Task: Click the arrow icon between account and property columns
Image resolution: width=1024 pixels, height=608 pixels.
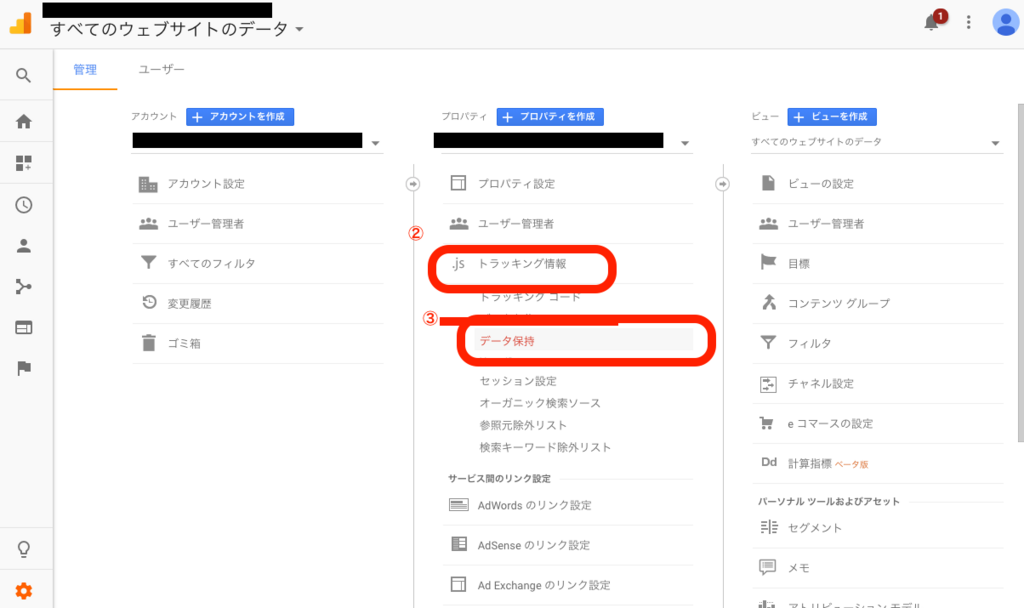Action: pos(413,184)
